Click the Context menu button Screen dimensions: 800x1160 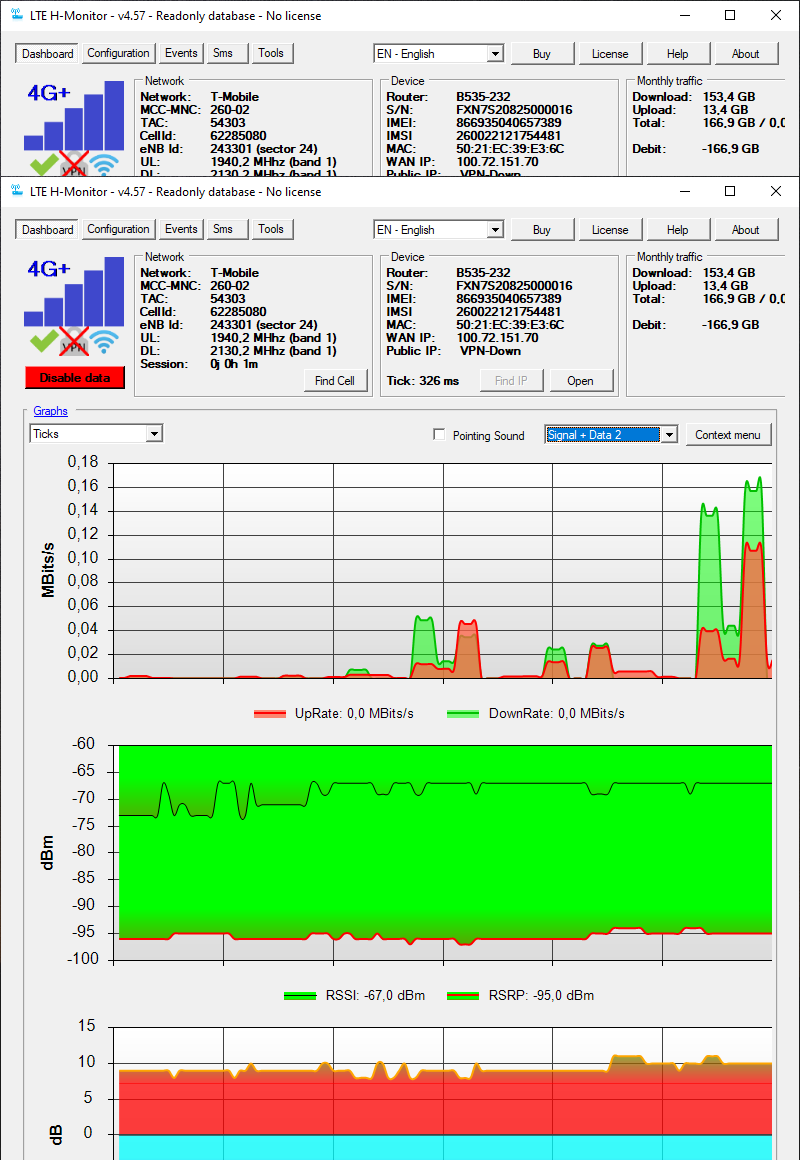[727, 434]
